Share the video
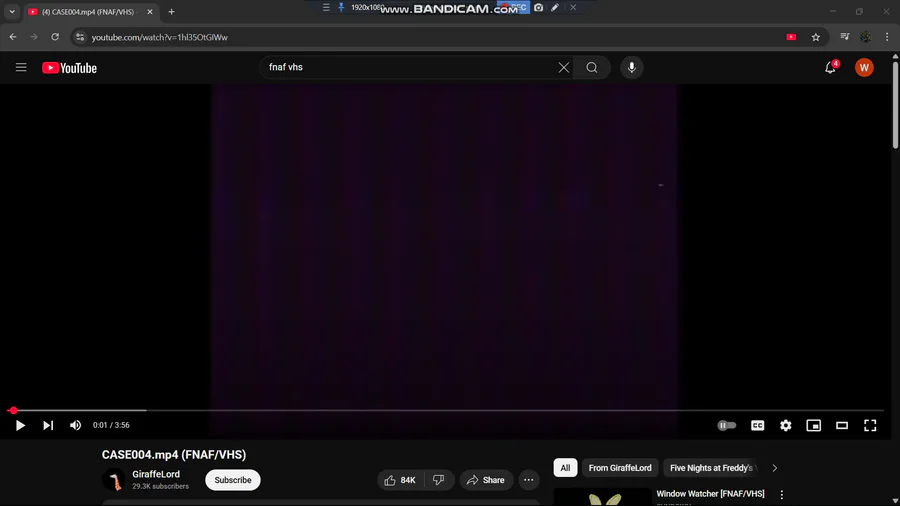This screenshot has width=900, height=506. pos(486,480)
